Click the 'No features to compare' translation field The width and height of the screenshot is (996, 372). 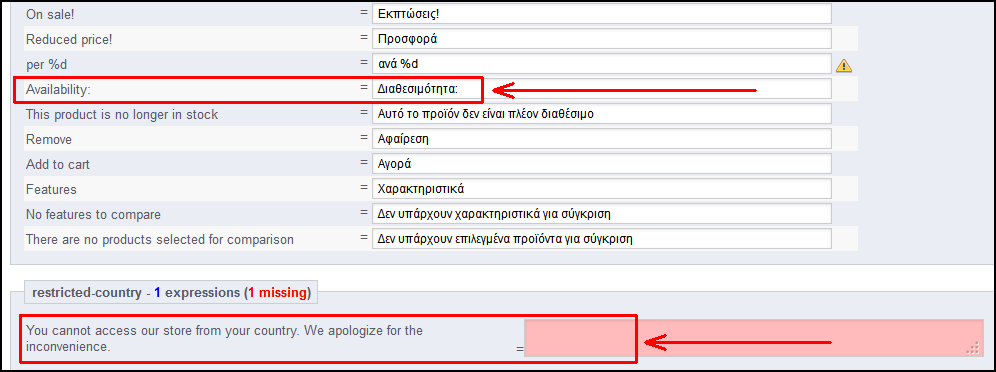pyautogui.click(x=602, y=214)
